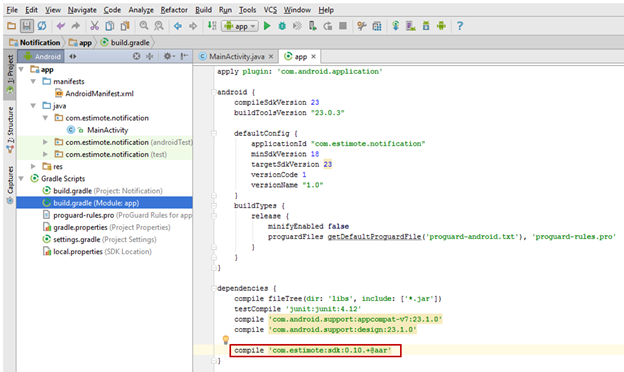624x372 pixels.
Task: Click the Undo arrow icon
Action: tap(60, 26)
